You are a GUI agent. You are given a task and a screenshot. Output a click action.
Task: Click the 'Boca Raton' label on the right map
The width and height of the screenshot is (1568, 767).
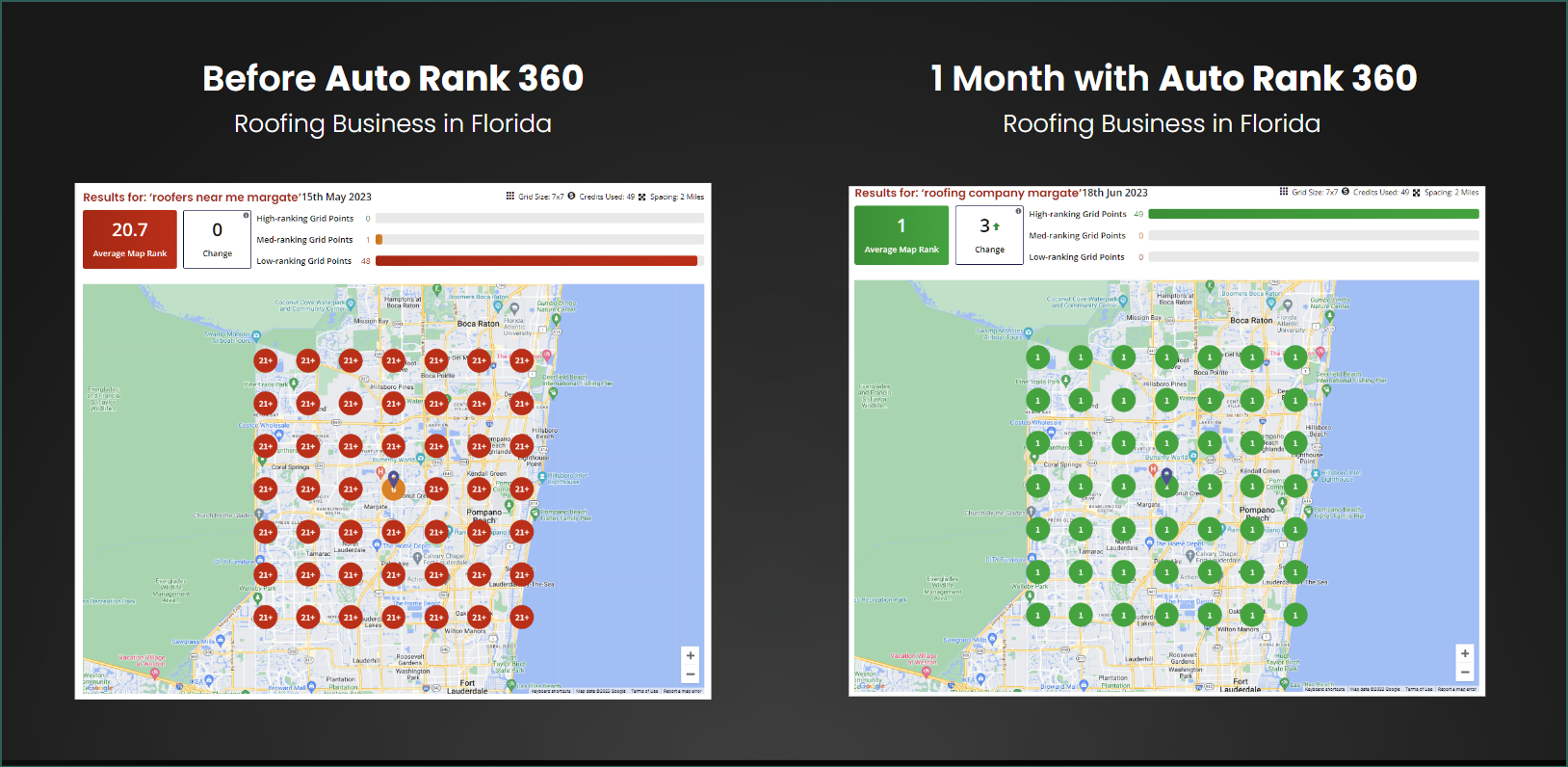(1251, 320)
